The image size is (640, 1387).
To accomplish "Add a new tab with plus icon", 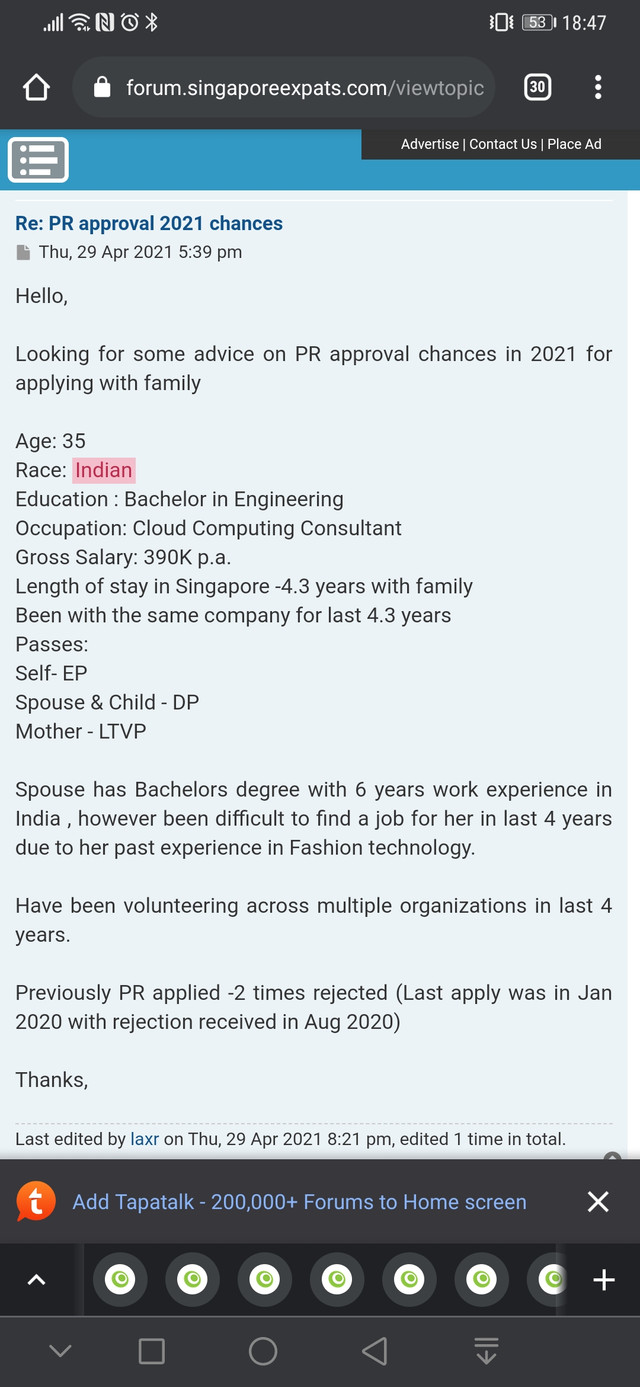I will (x=604, y=1280).
